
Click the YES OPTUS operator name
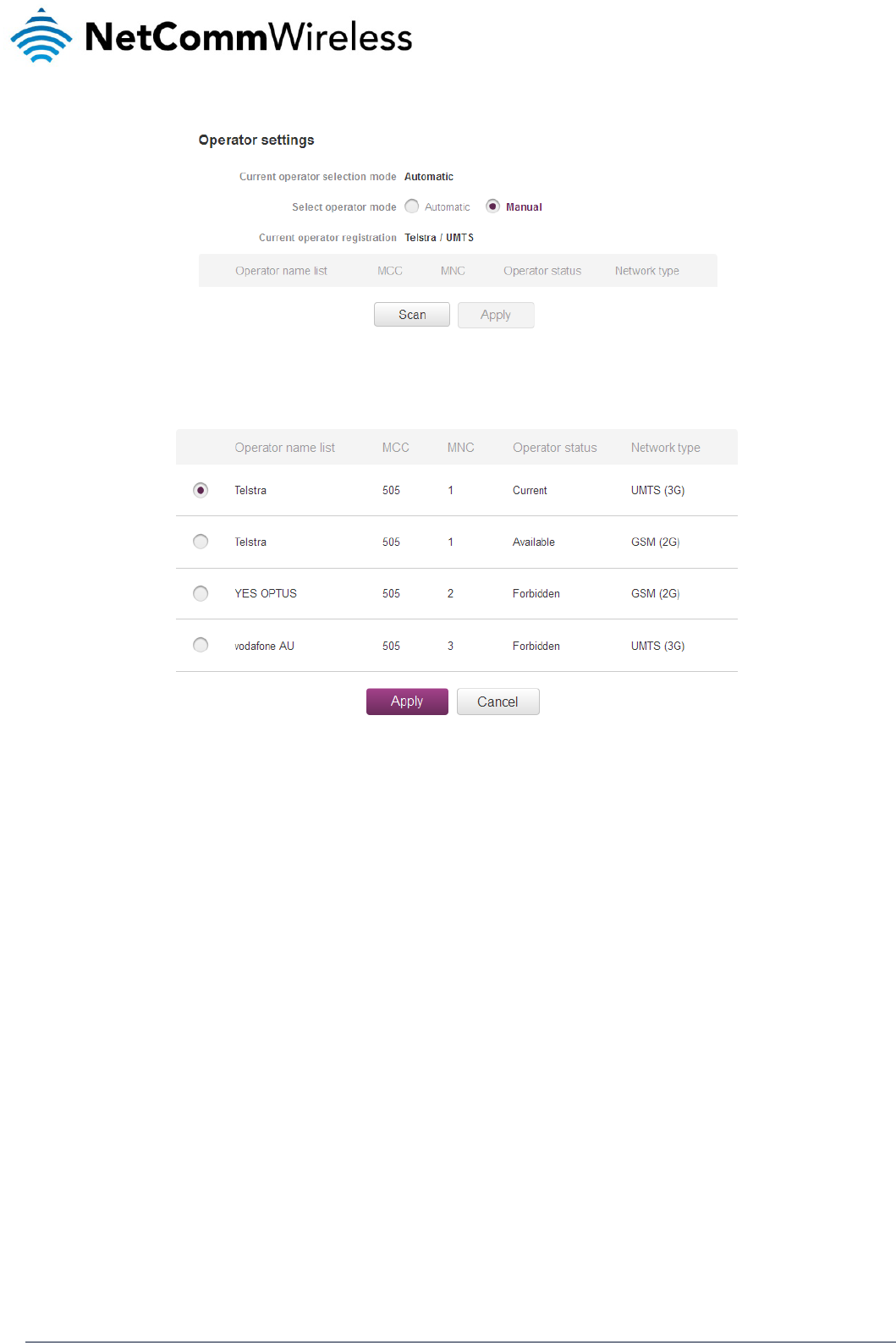tap(266, 593)
